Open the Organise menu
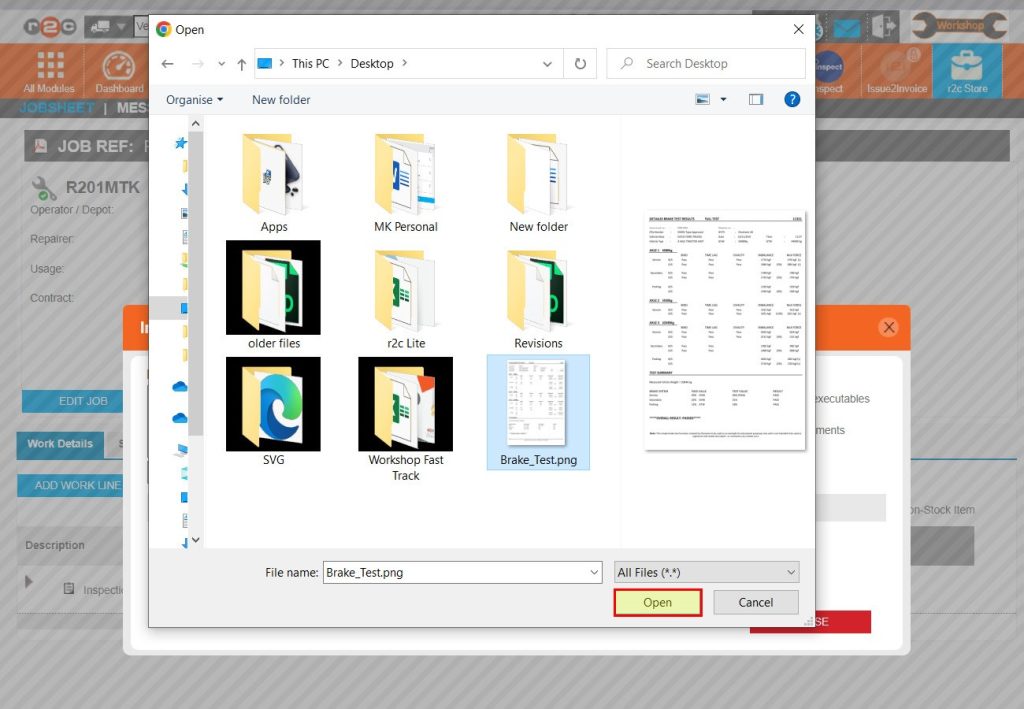The image size is (1024, 709). tap(193, 99)
